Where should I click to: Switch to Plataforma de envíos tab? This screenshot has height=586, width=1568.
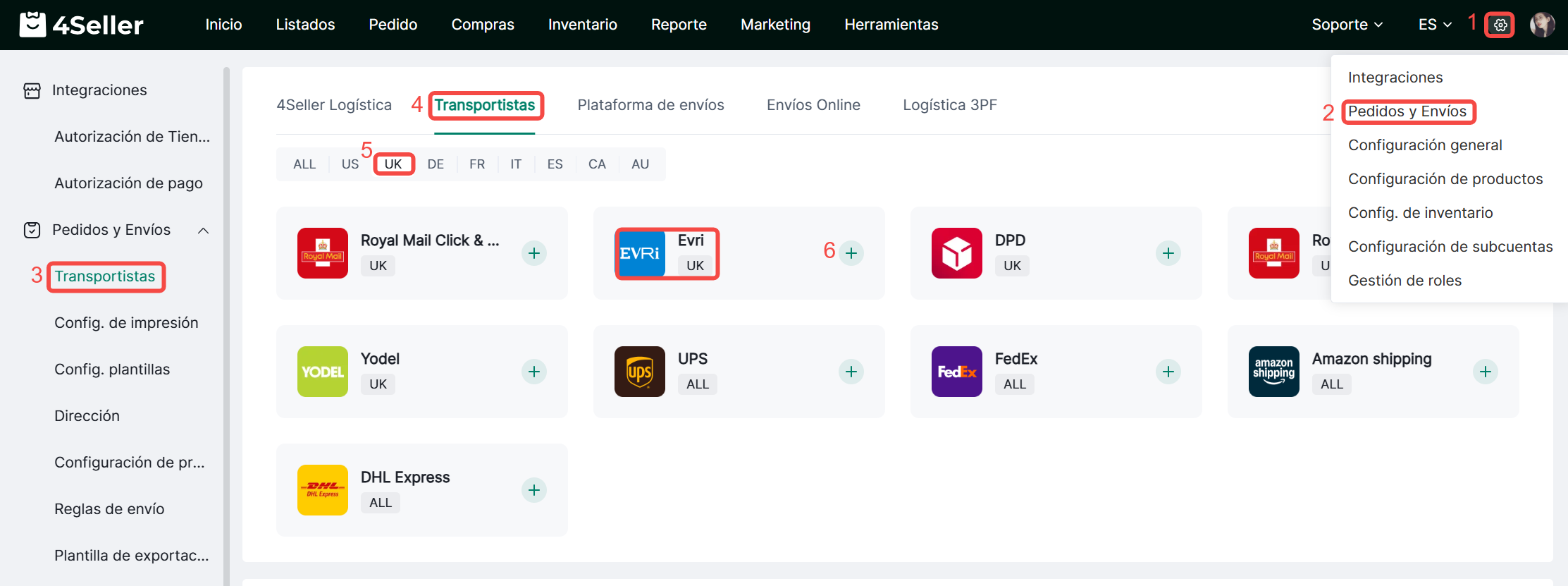click(x=650, y=105)
